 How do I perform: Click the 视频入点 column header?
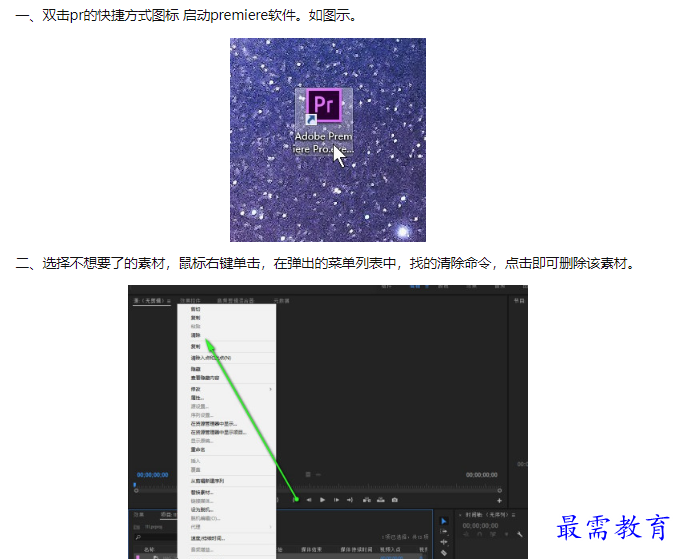tap(390, 549)
